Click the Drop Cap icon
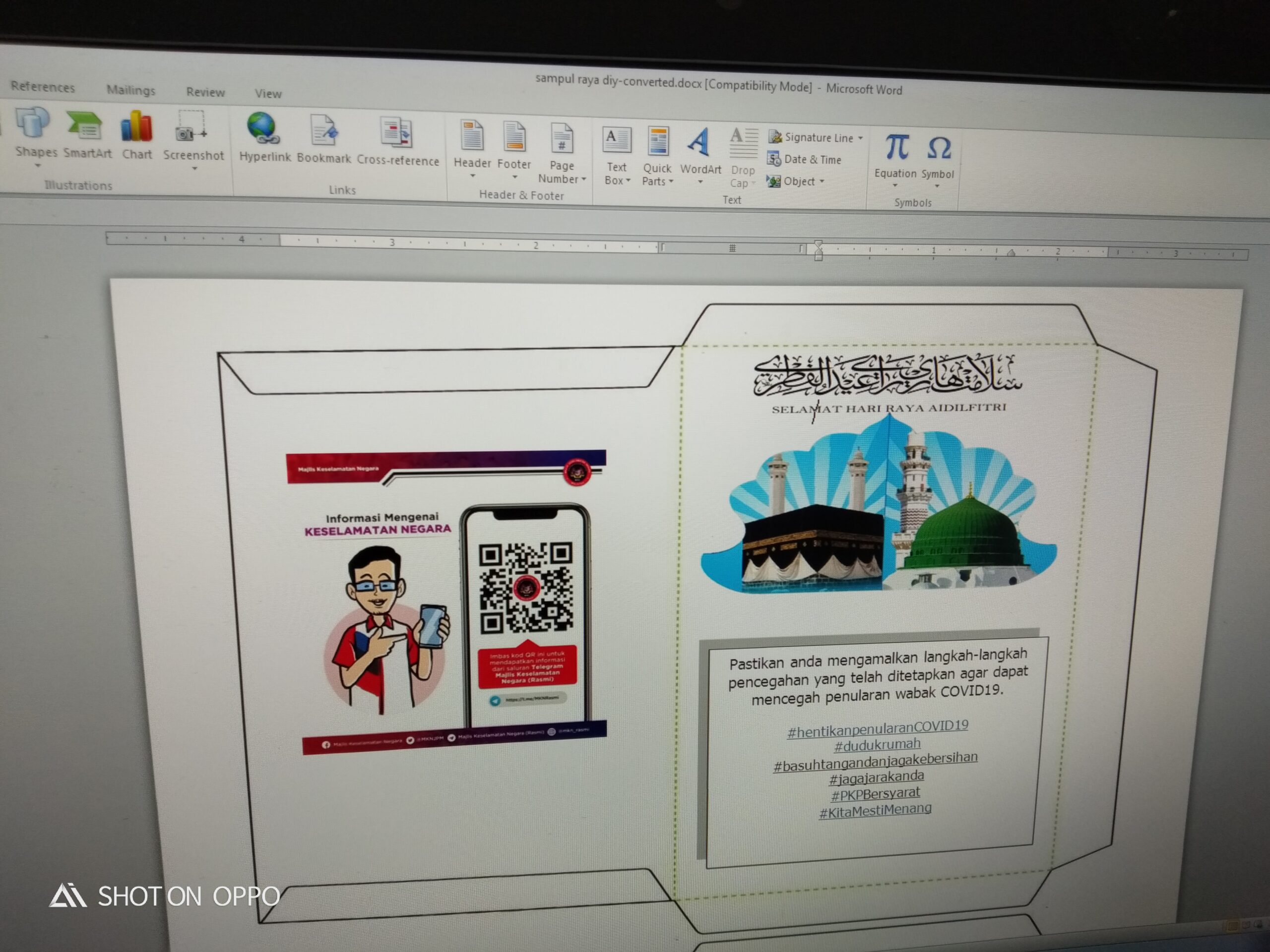 point(744,143)
